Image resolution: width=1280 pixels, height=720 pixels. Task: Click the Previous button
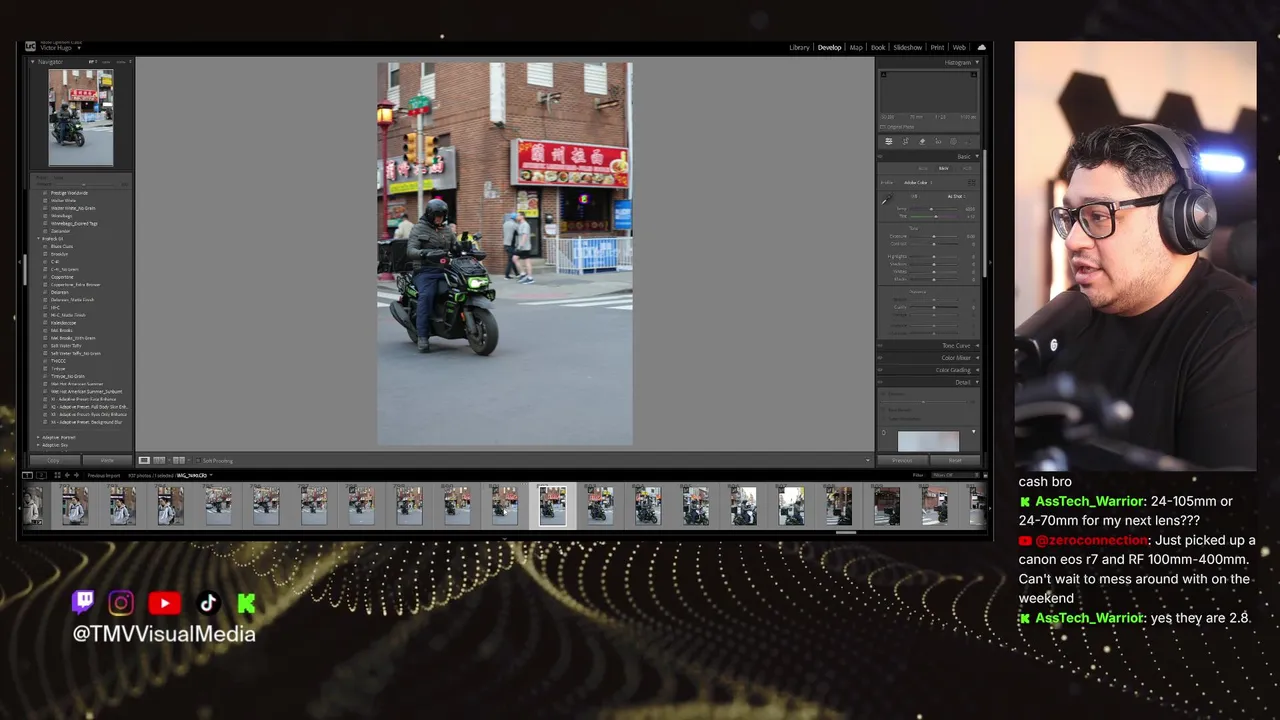pos(902,460)
